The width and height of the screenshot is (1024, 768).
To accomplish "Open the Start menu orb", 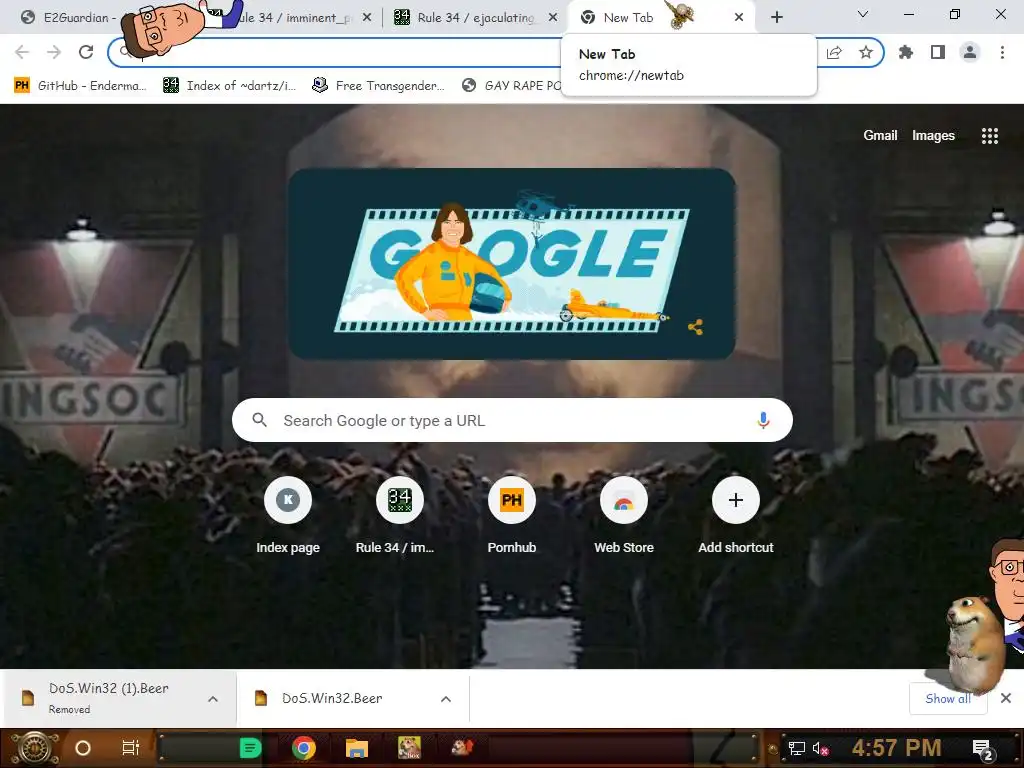I will [x=35, y=748].
